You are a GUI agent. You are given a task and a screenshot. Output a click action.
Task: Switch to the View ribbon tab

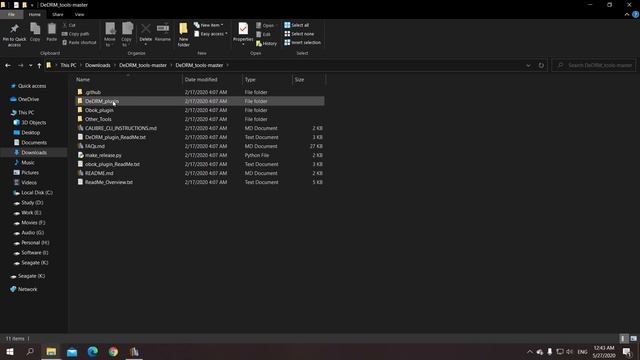point(79,14)
